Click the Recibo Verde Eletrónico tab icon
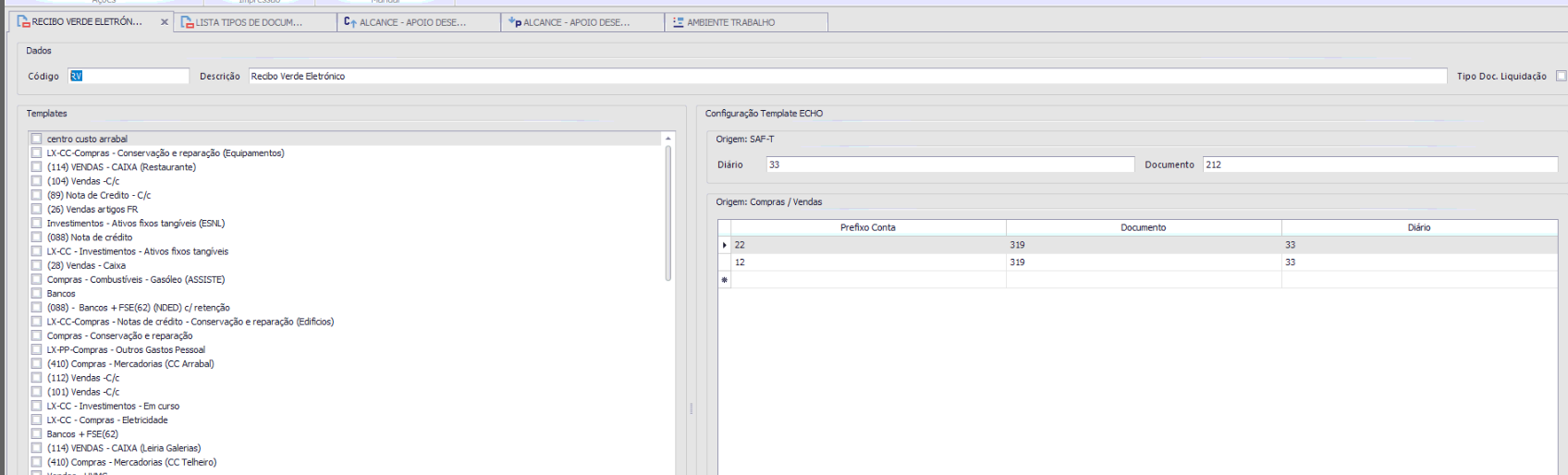The image size is (1568, 475). click(23, 22)
